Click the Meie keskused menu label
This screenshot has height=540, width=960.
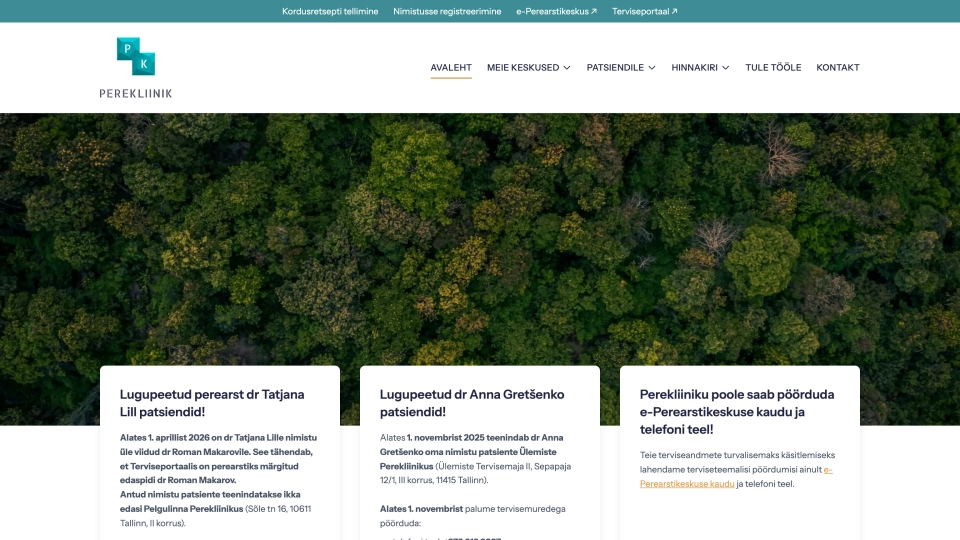click(x=522, y=68)
